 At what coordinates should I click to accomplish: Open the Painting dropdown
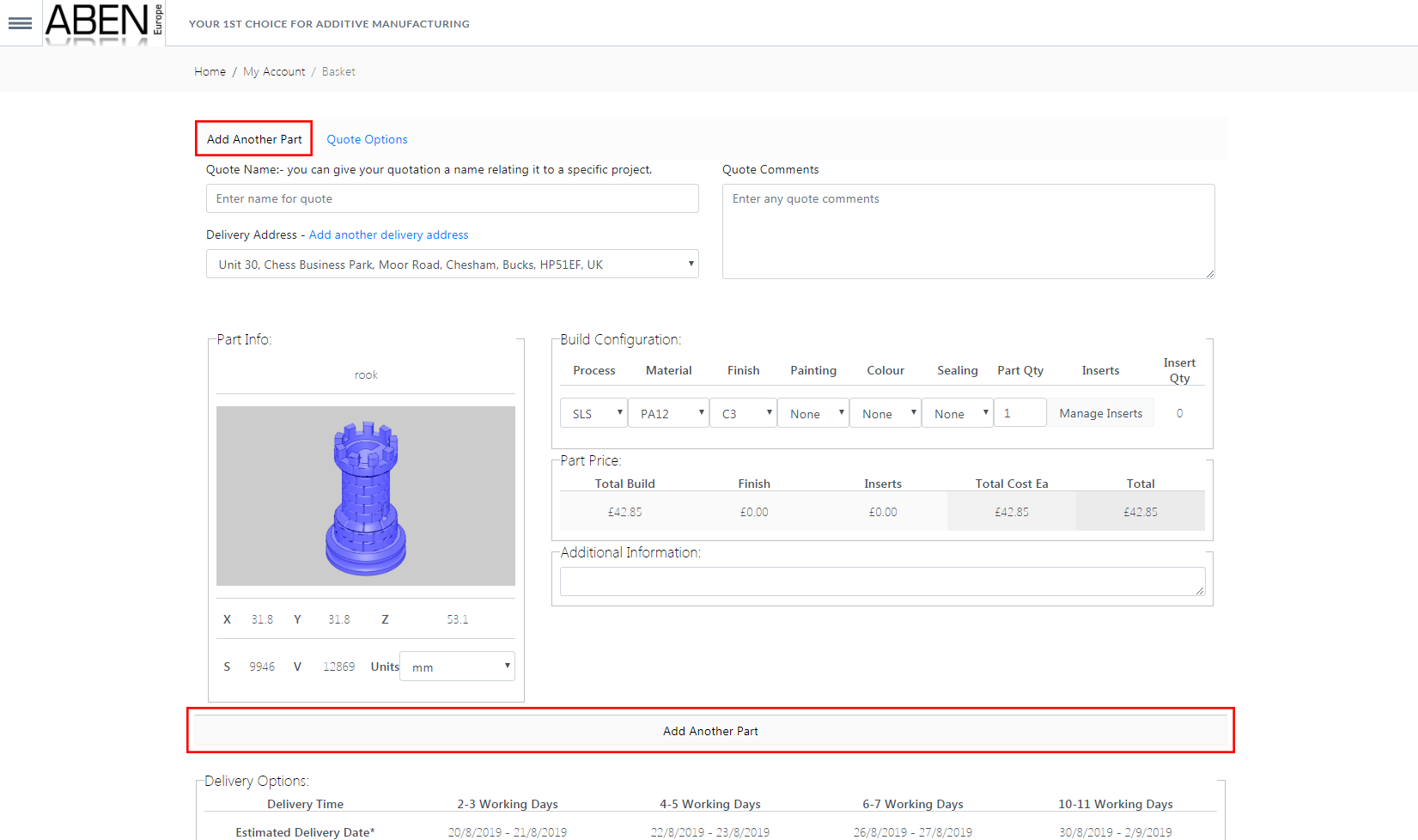tap(813, 413)
